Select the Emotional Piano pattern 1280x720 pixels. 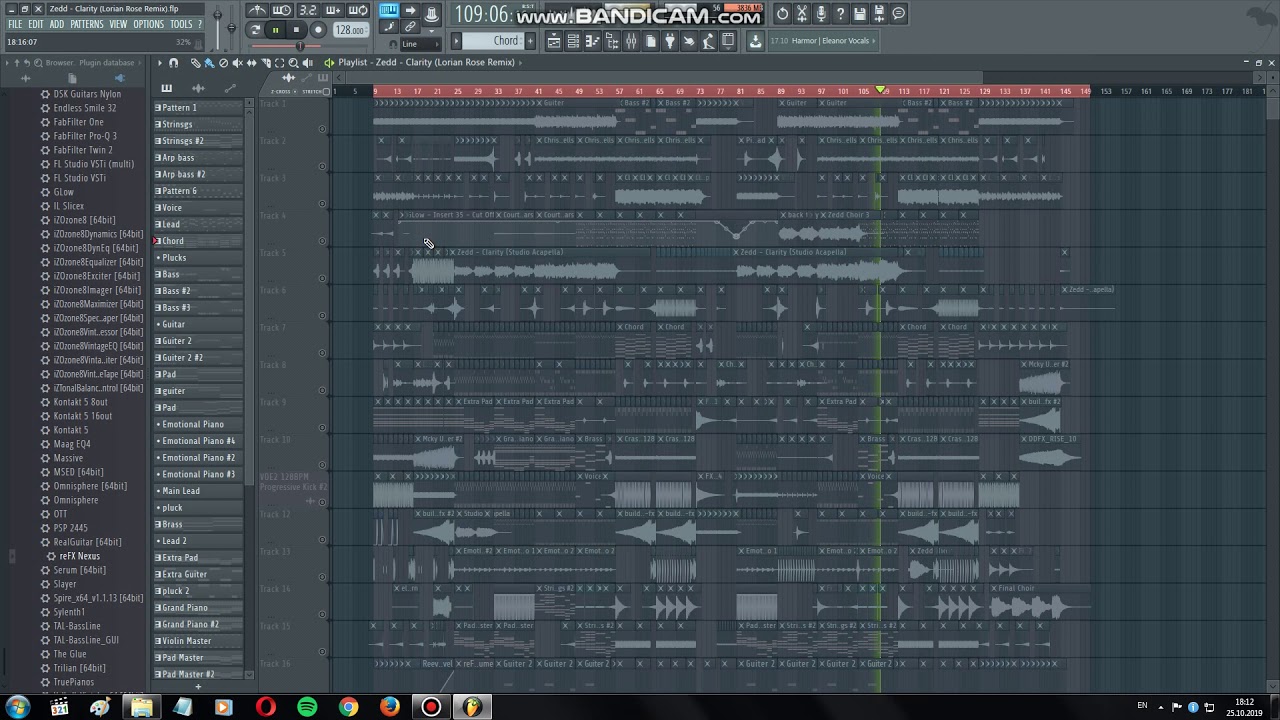tap(199, 424)
